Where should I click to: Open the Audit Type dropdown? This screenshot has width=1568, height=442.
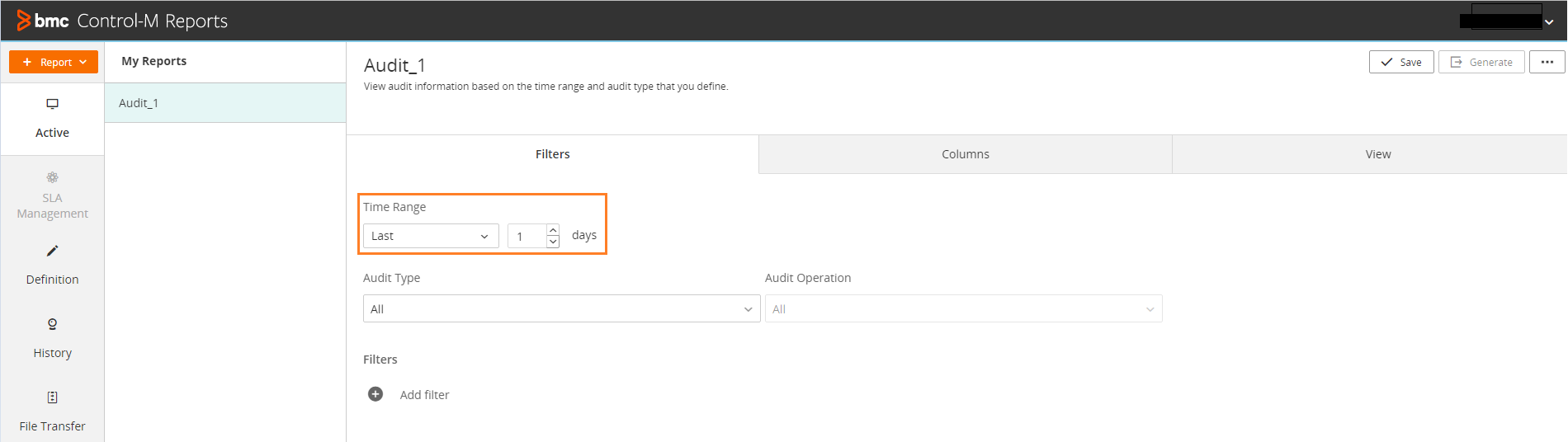click(561, 309)
